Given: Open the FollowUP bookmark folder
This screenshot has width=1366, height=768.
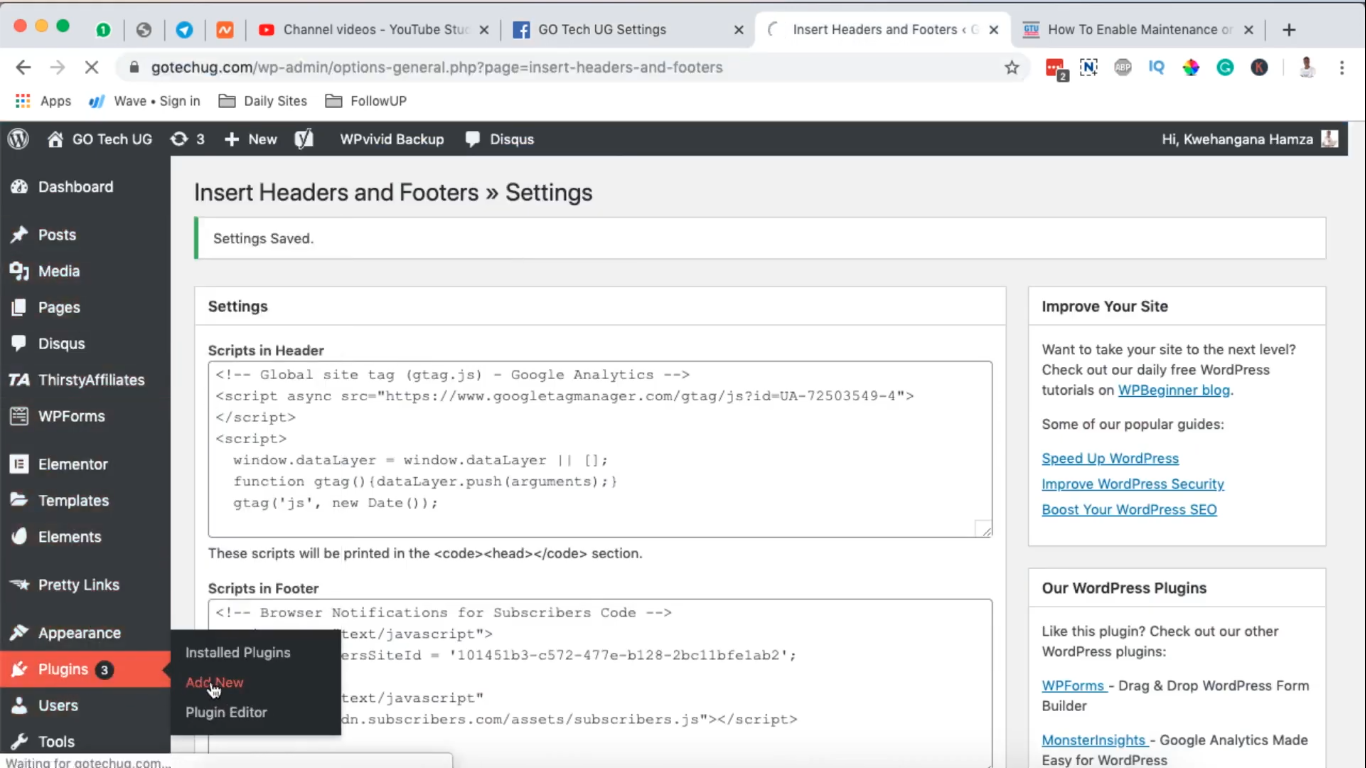Looking at the screenshot, I should click(365, 101).
